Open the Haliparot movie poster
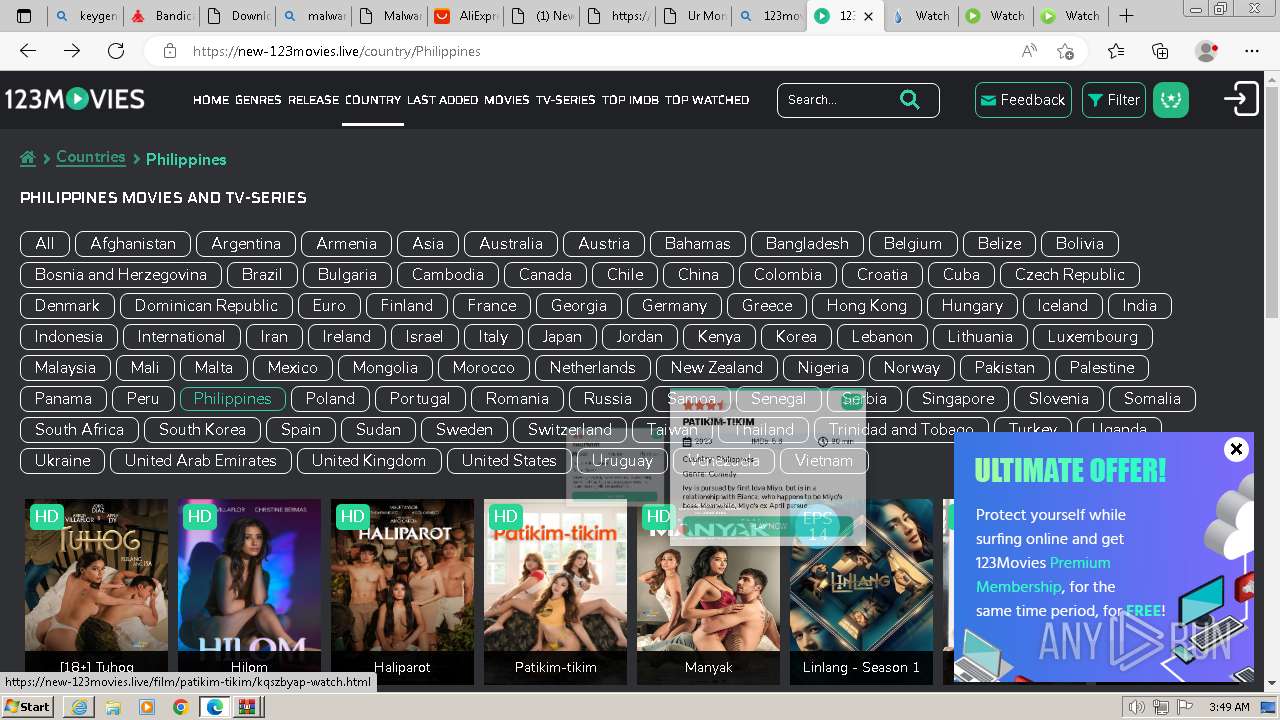 point(402,590)
